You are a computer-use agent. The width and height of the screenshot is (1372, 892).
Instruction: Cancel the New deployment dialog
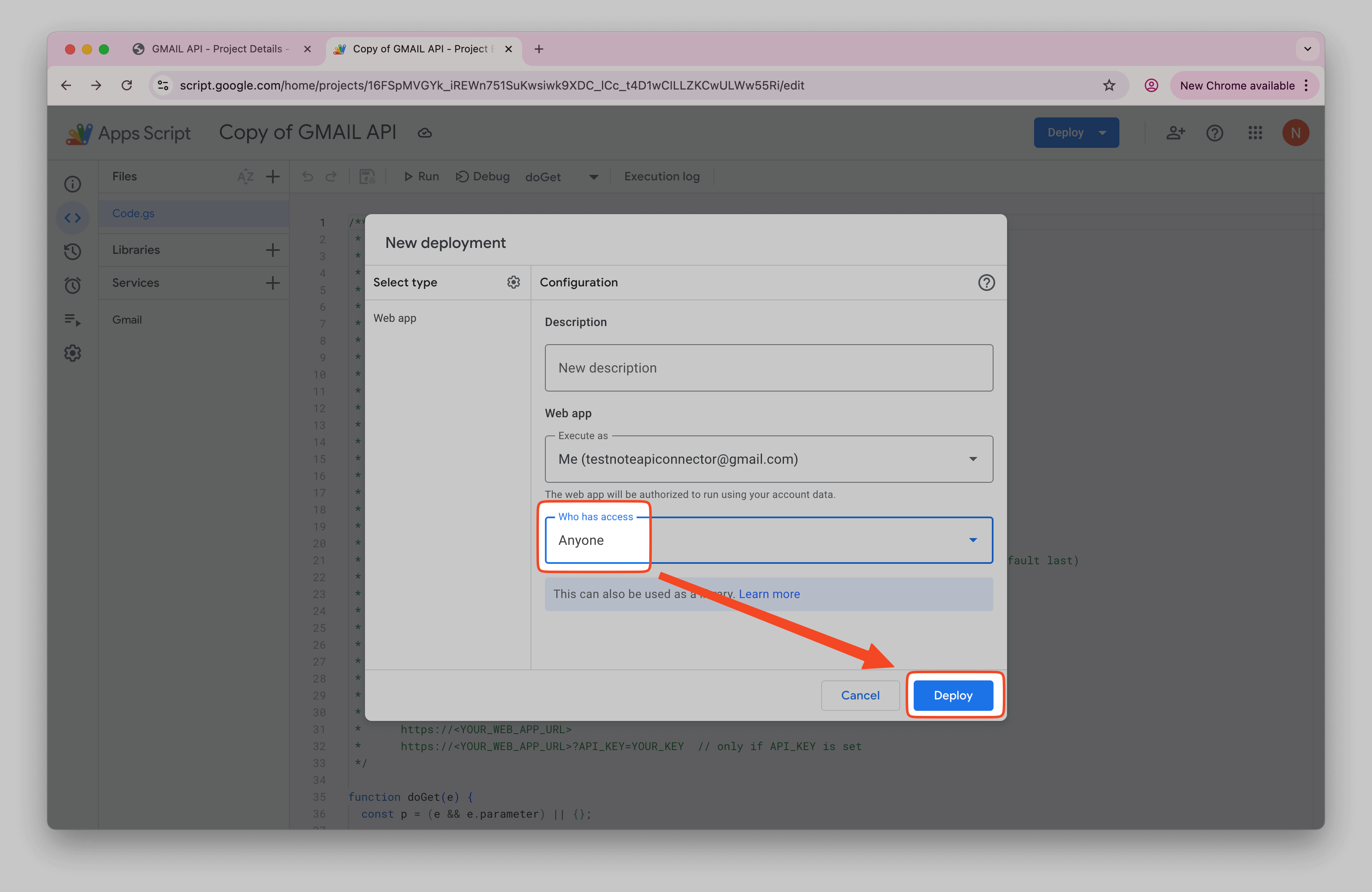pos(860,696)
